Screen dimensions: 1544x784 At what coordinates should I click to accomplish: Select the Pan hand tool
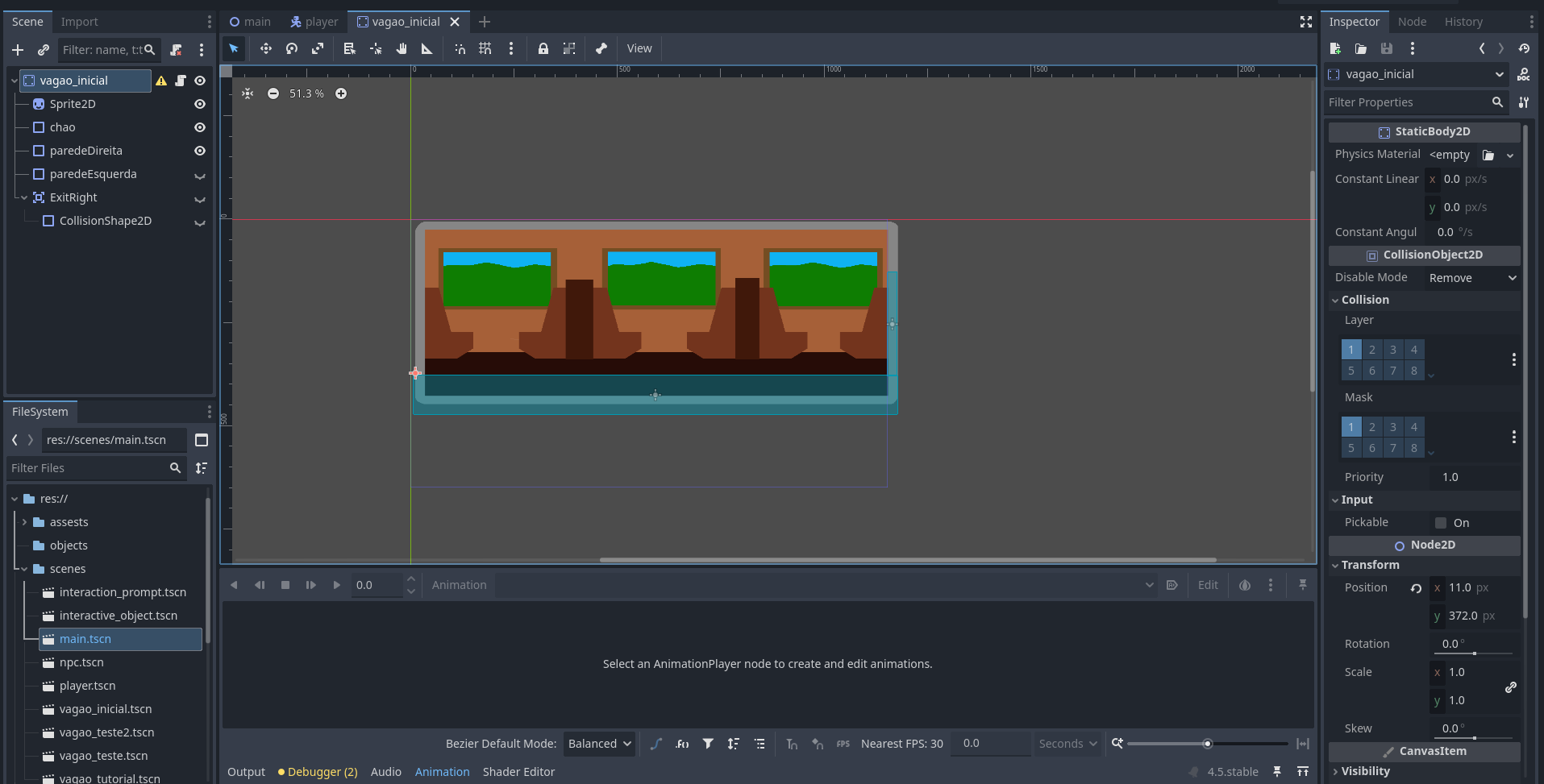402,48
